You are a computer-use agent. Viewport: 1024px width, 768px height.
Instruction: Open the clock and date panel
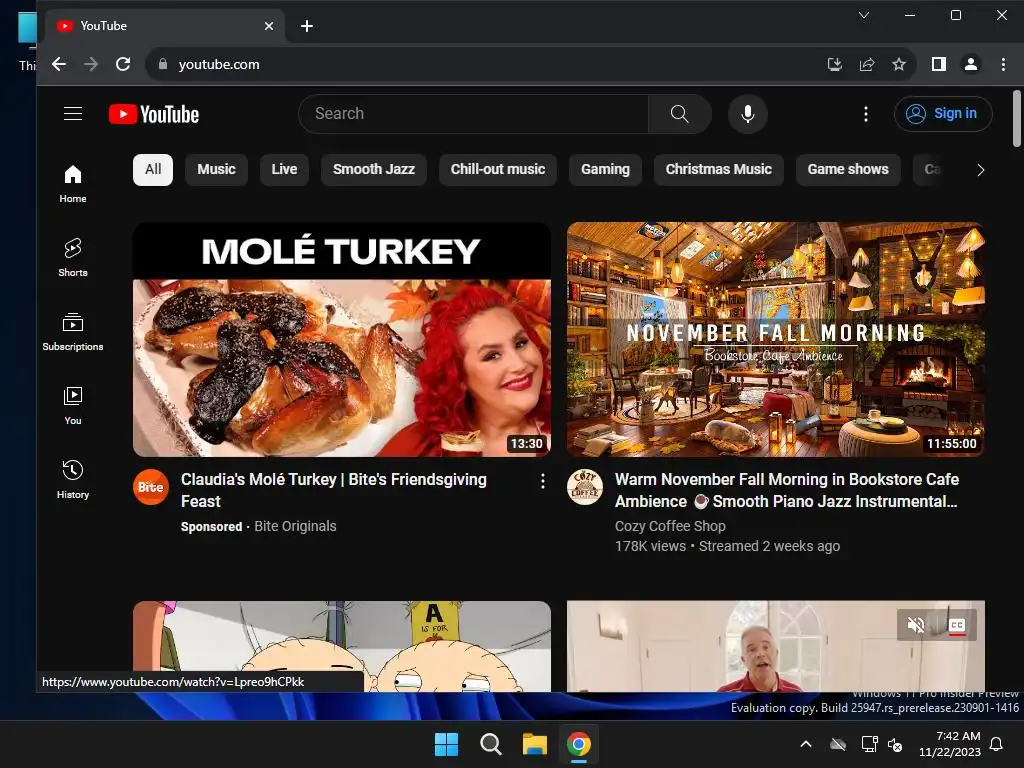click(950, 744)
